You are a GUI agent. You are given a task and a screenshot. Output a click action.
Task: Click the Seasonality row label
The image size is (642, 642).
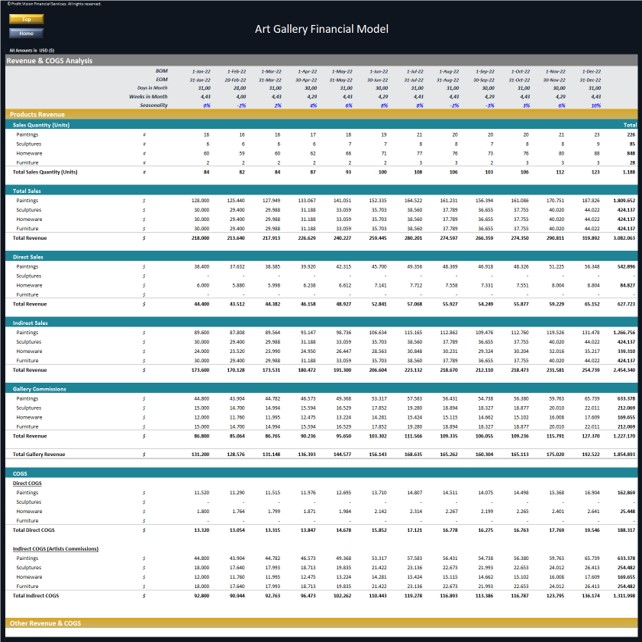[154, 105]
